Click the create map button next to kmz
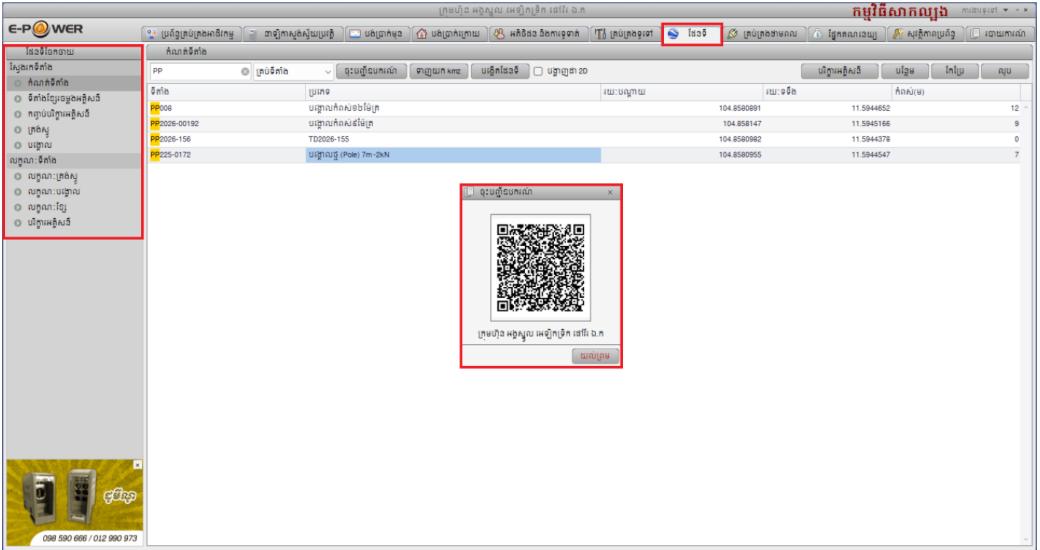The width and height of the screenshot is (1040, 550). click(500, 71)
